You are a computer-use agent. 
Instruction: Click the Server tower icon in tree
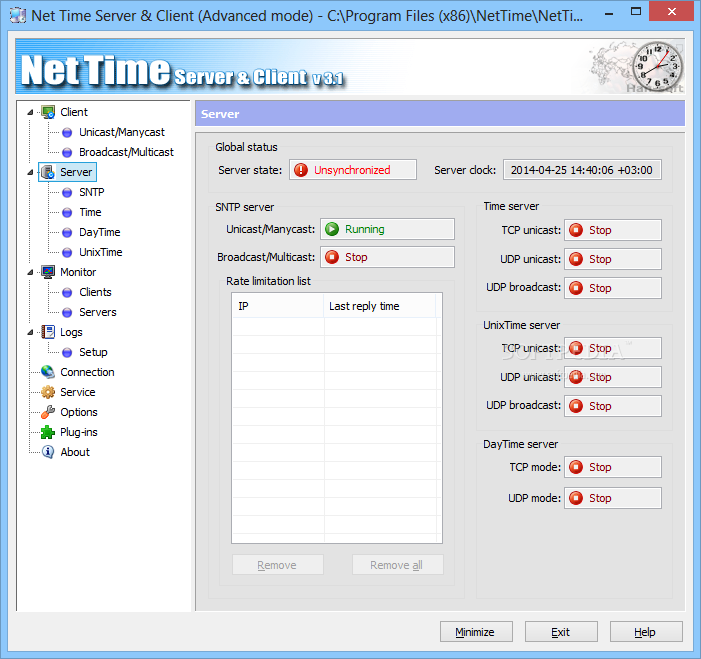[x=48, y=172]
